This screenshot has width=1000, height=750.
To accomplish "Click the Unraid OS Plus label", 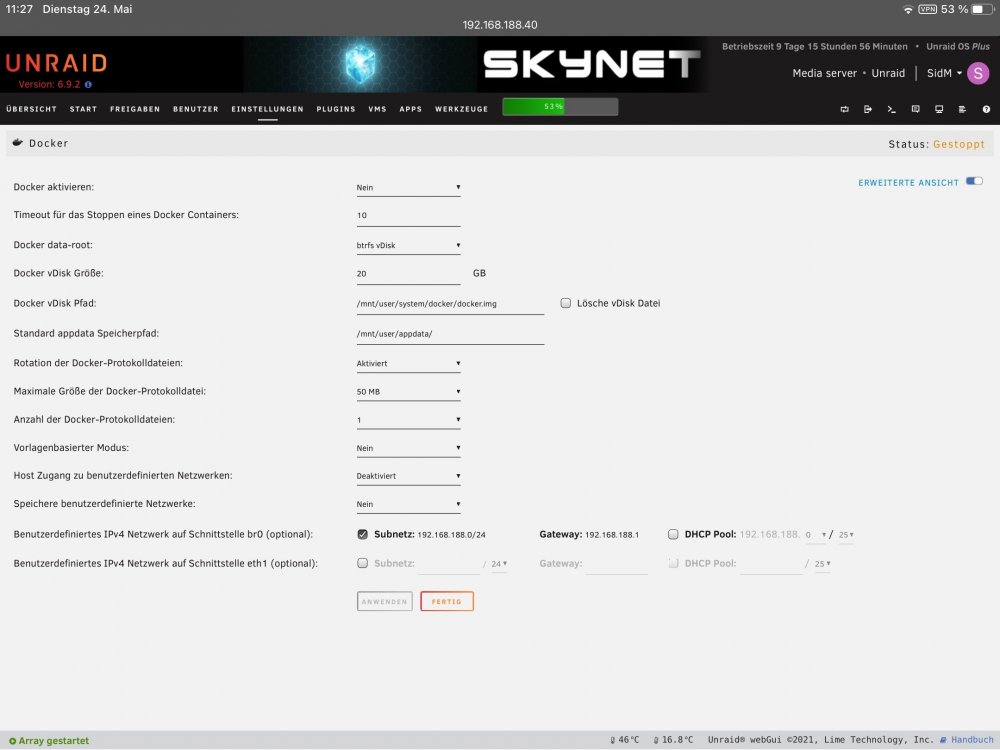I will [x=958, y=47].
